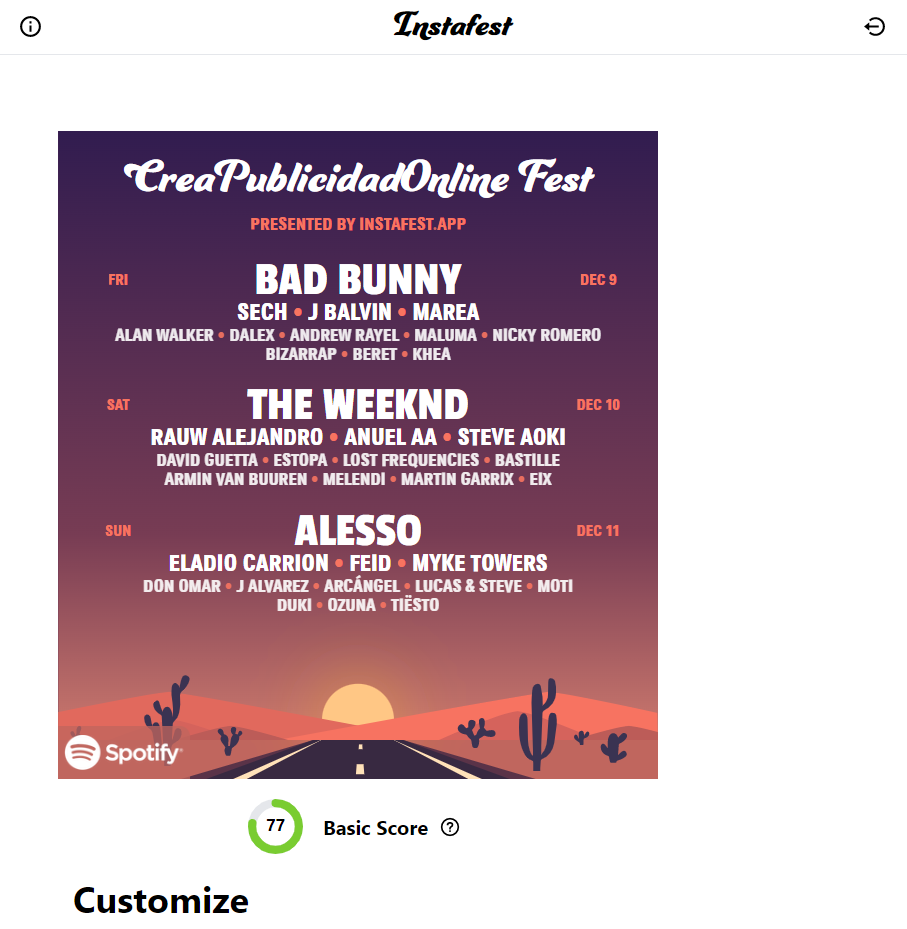
Task: Click the SUN day label on poster
Action: [x=118, y=531]
